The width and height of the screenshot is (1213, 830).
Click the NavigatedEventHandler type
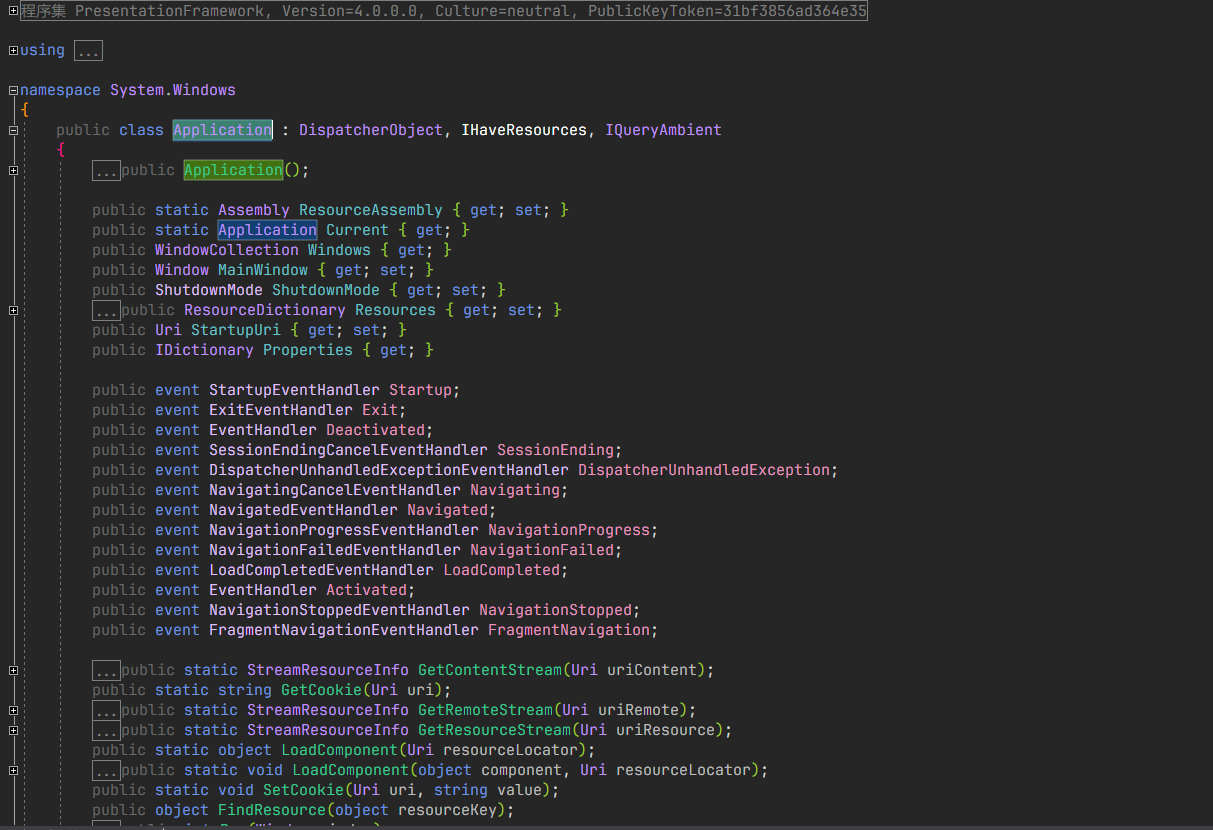click(303, 510)
